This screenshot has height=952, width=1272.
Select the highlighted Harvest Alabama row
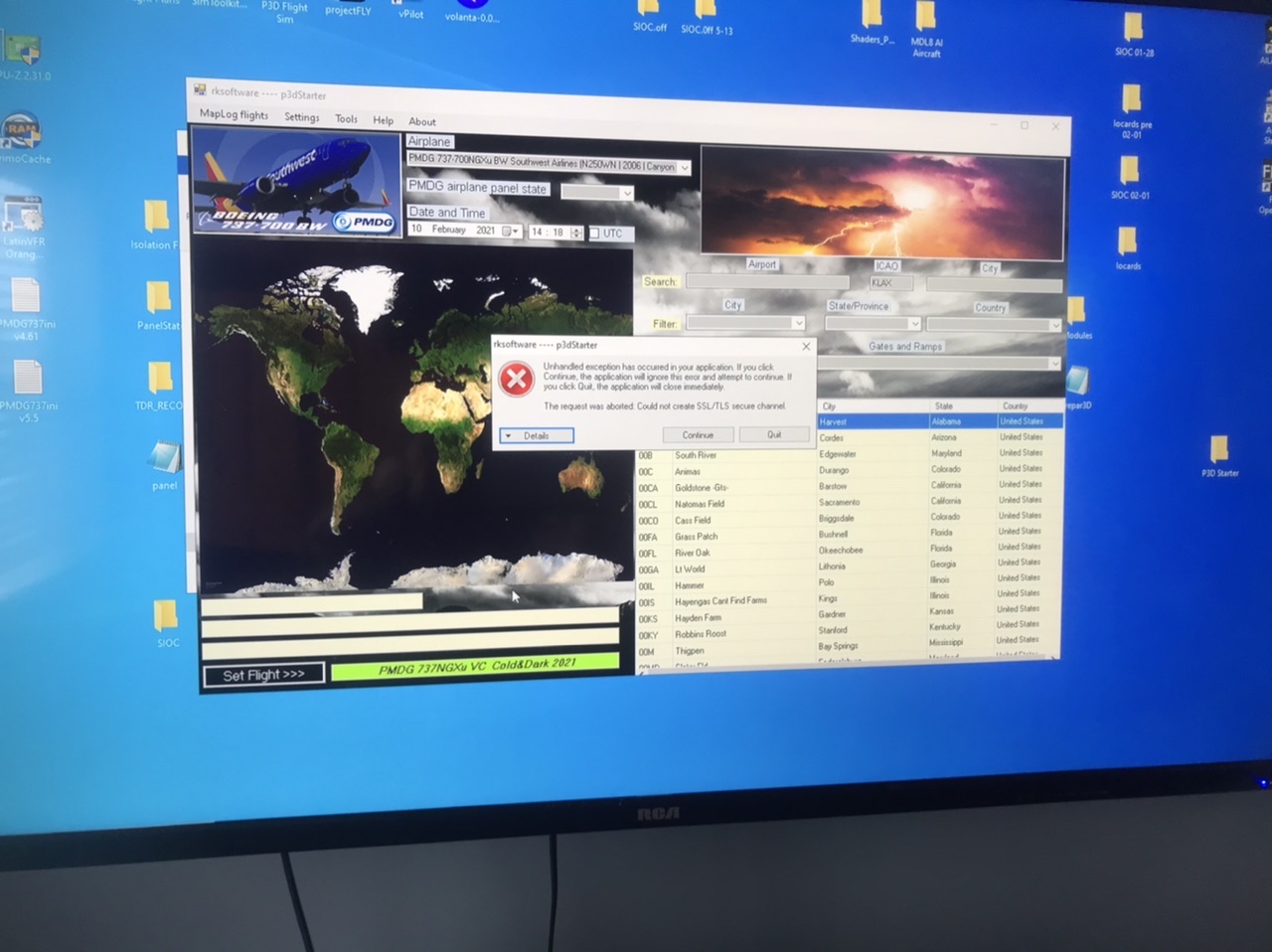(939, 421)
